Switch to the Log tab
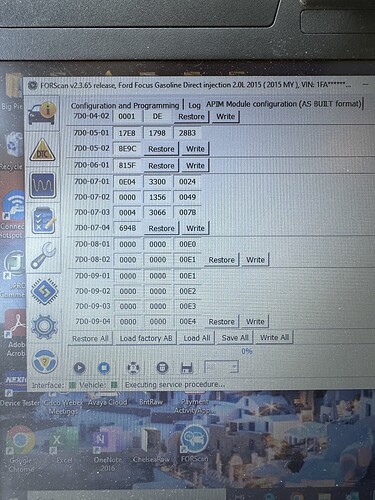Viewport: 375px width, 500px height. tap(194, 105)
